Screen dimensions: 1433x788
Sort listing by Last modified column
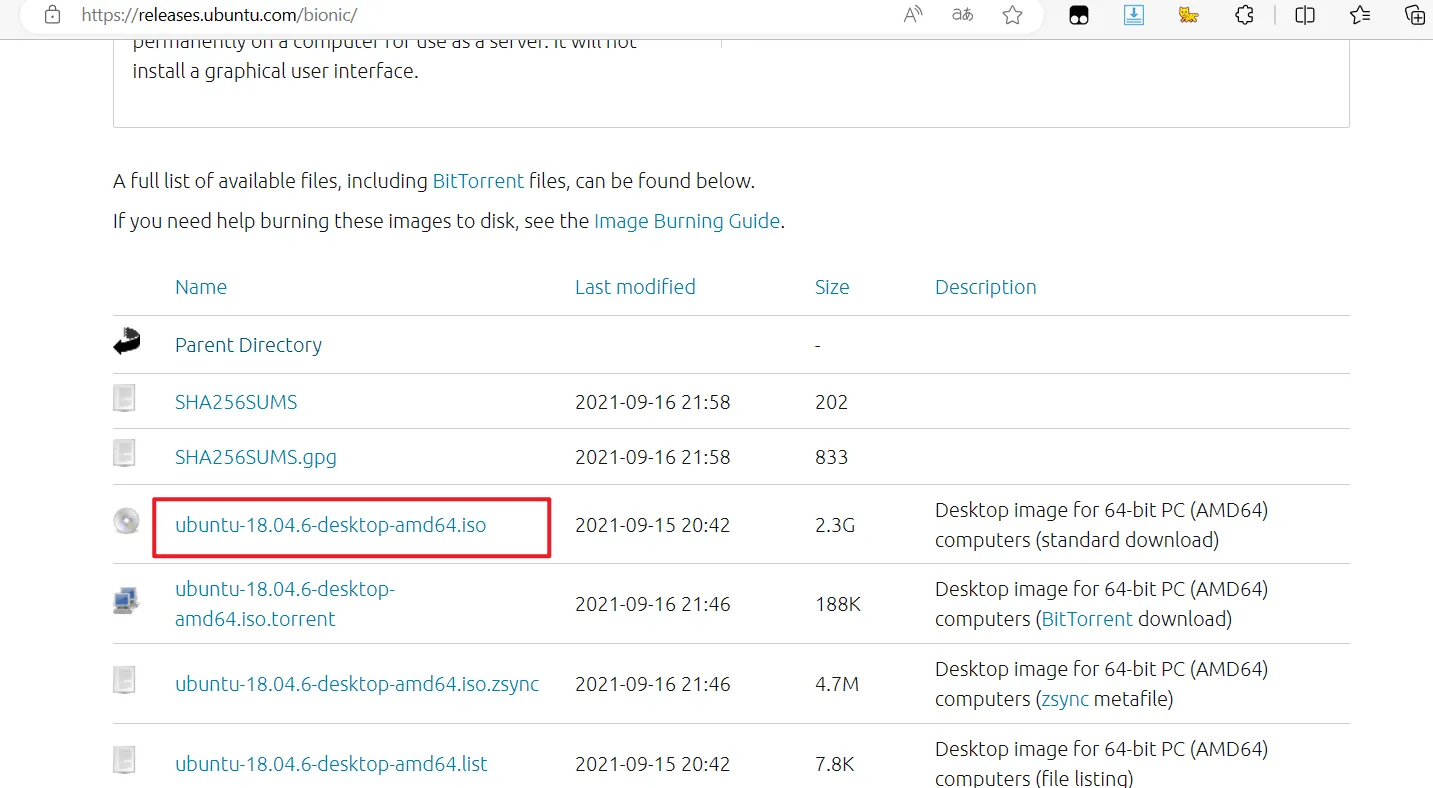[x=635, y=287]
